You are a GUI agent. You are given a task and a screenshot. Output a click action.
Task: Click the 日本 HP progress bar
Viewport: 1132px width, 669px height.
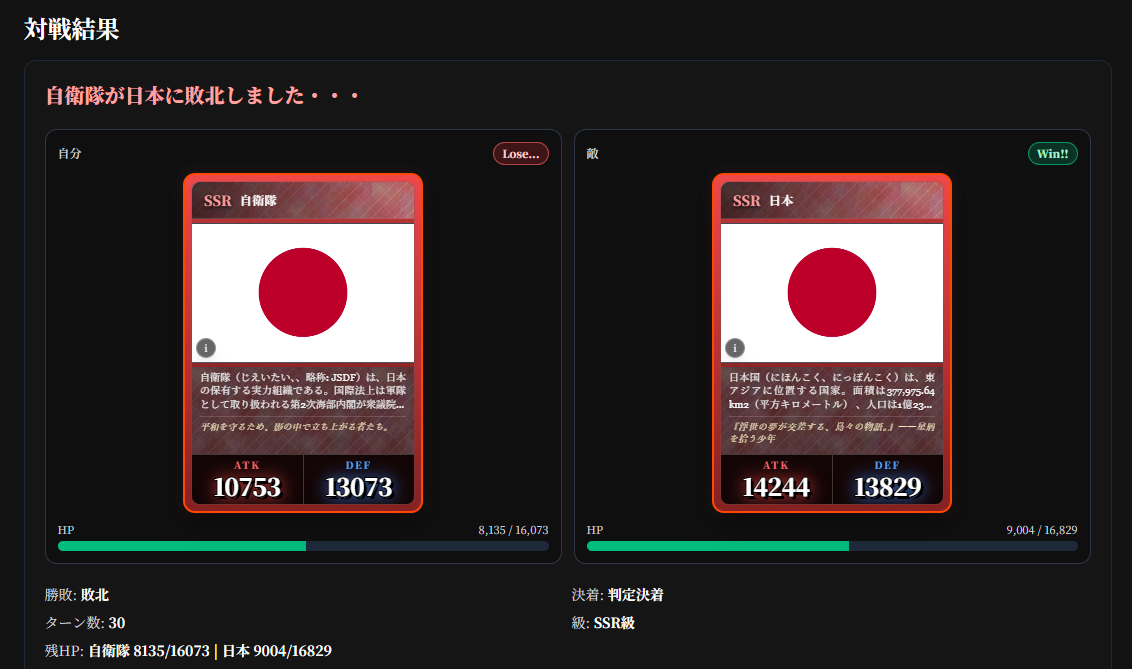[832, 546]
